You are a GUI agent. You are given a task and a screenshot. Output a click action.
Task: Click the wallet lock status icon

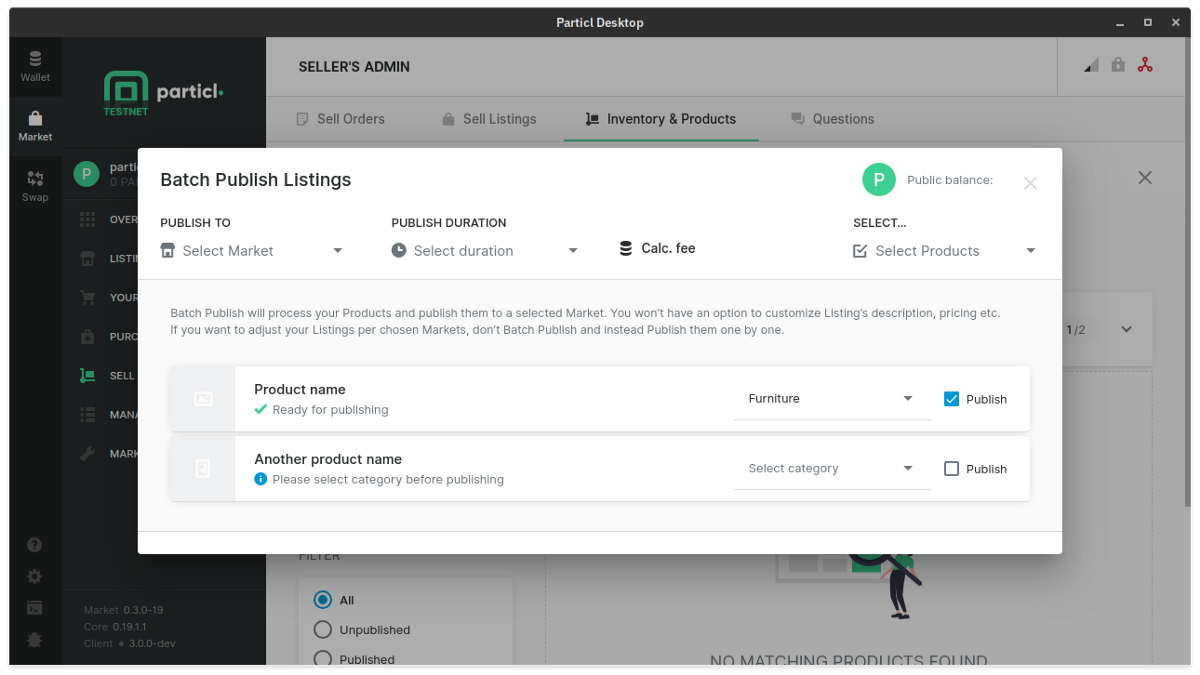click(1118, 65)
